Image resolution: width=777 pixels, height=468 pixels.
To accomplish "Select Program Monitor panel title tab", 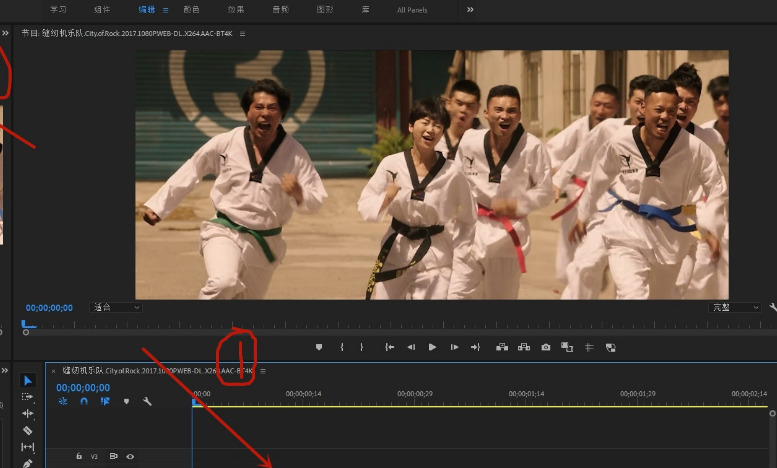I will [127, 33].
